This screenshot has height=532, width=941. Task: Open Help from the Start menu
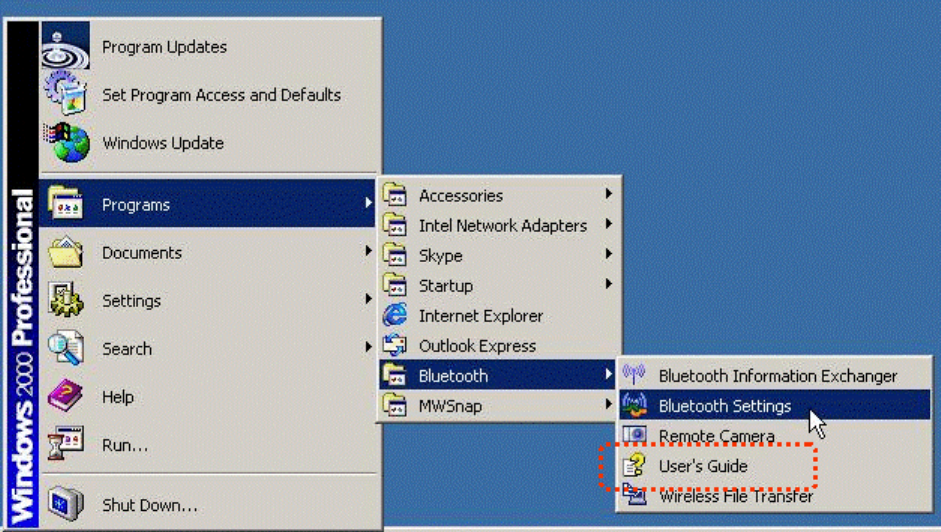[x=209, y=396]
